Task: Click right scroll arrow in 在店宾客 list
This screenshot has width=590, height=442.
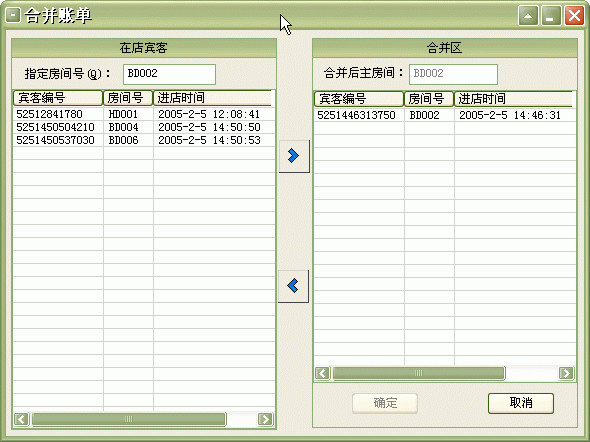Action: (265, 419)
